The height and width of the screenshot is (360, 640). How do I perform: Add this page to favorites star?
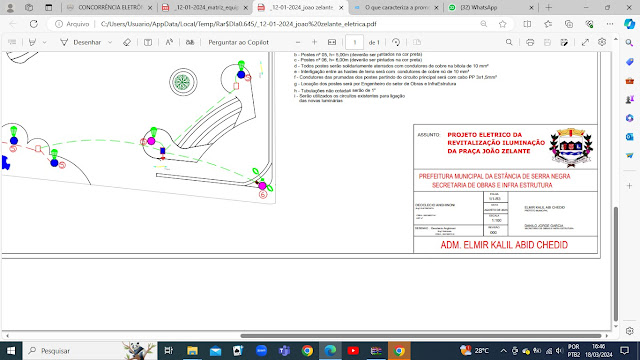[502, 24]
